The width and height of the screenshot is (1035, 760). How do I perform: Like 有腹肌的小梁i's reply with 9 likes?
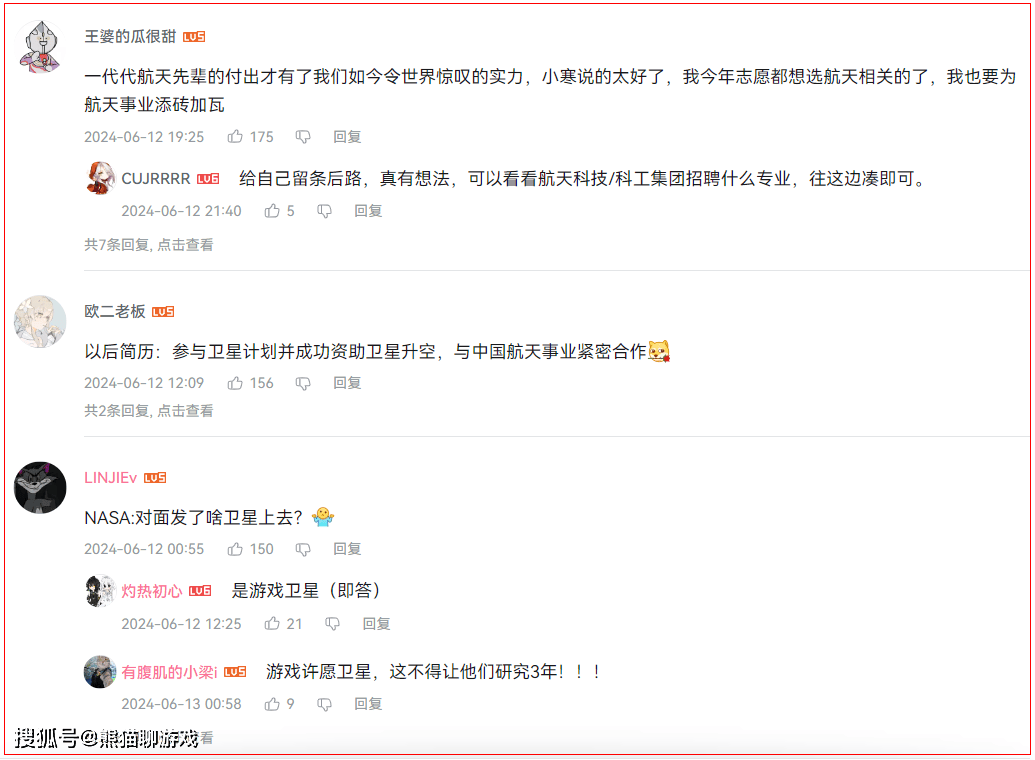(x=272, y=705)
